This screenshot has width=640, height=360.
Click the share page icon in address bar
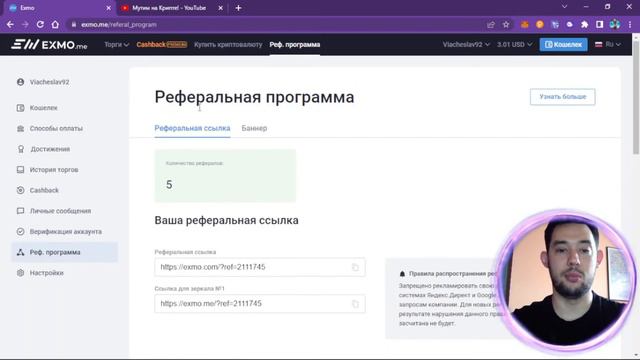coord(491,24)
